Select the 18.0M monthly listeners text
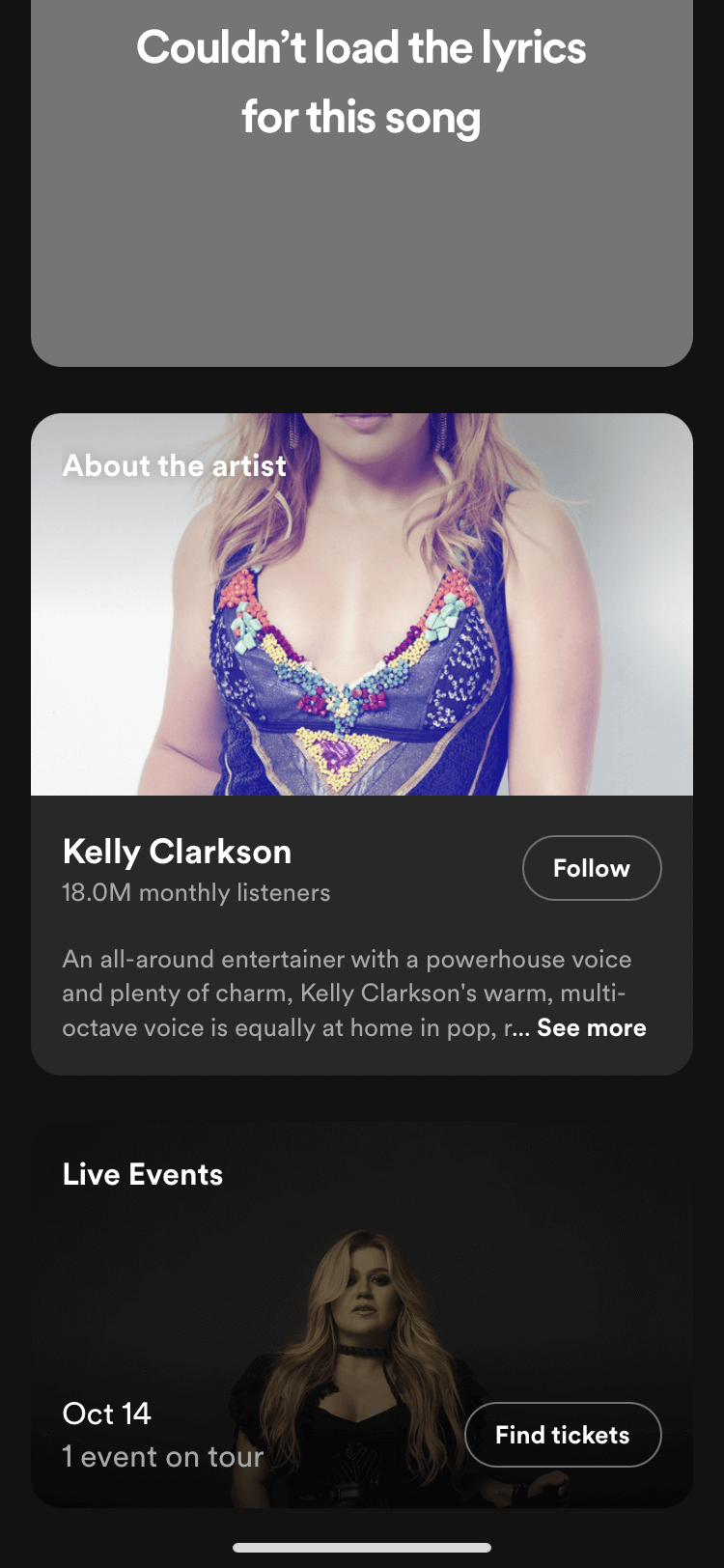The image size is (724, 1568). pos(196,893)
